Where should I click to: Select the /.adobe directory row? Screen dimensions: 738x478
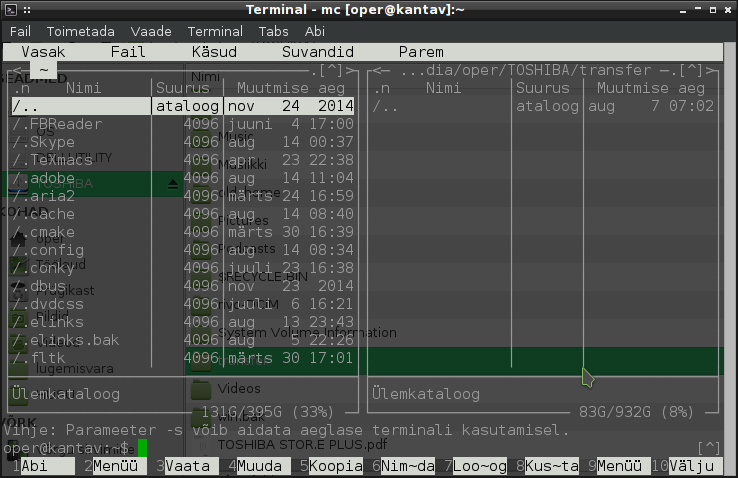[x=183, y=178]
